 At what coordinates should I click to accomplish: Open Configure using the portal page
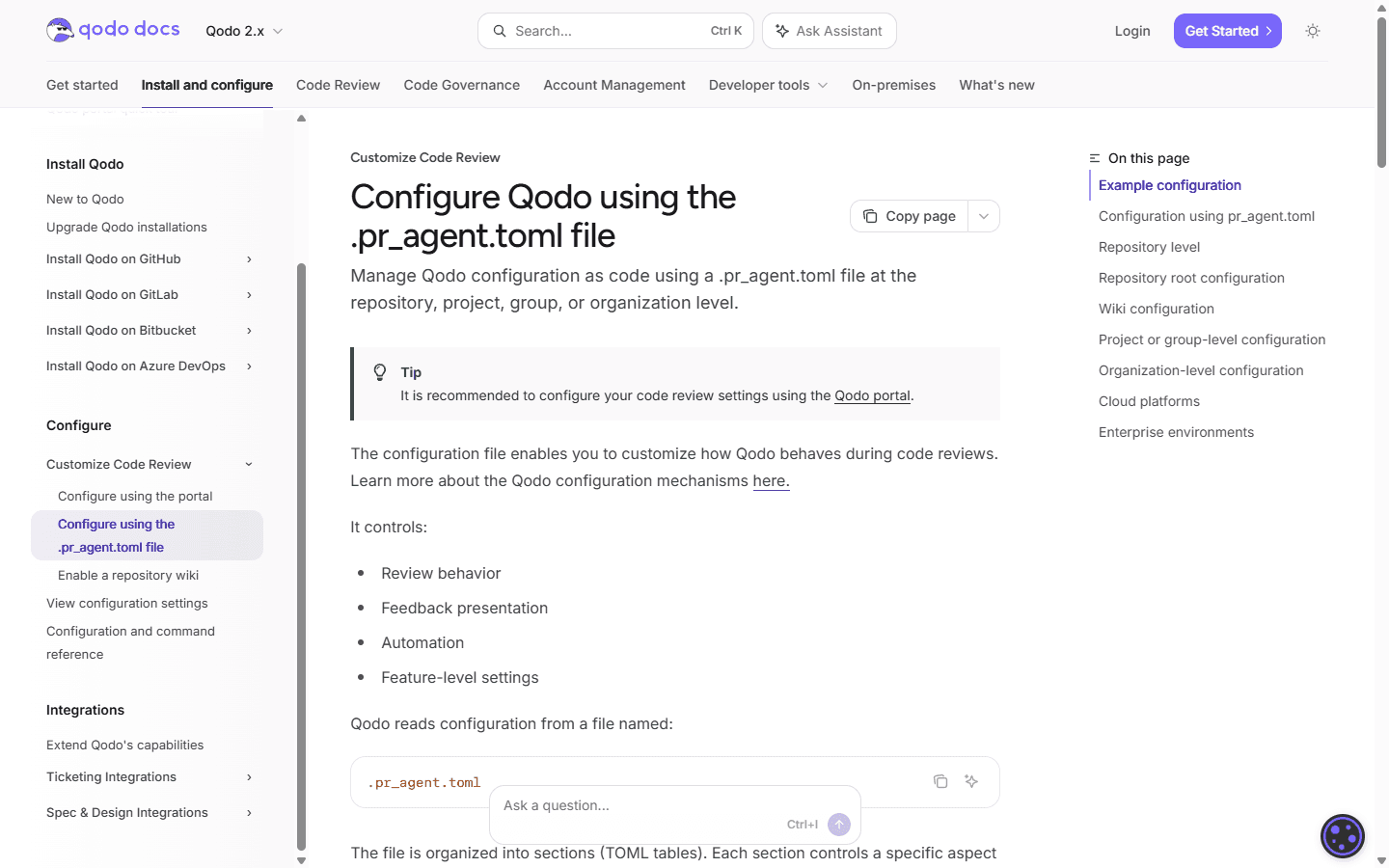(135, 496)
